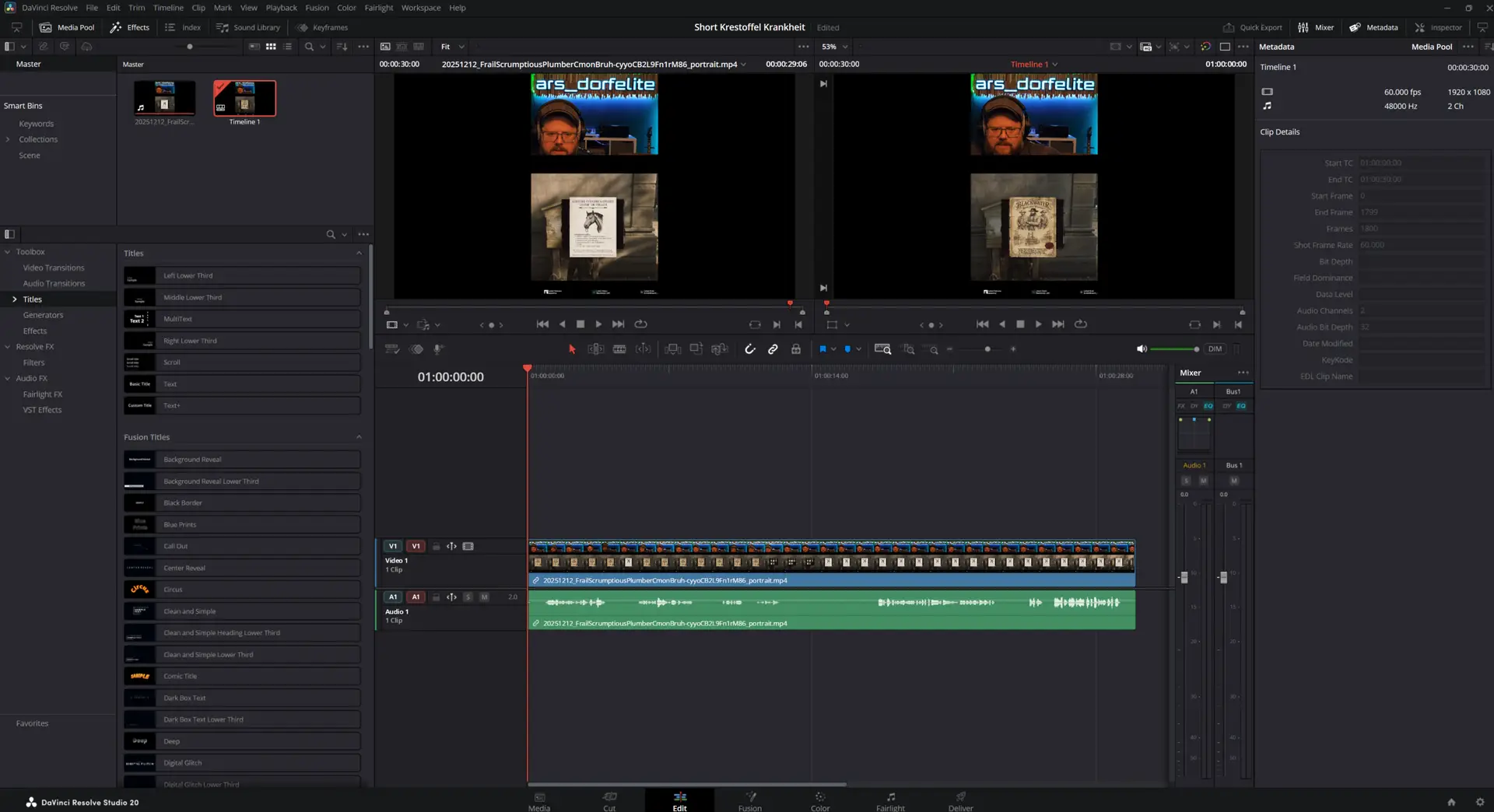Jump to first frame in timeline viewer
The image size is (1494, 812).
click(x=983, y=324)
